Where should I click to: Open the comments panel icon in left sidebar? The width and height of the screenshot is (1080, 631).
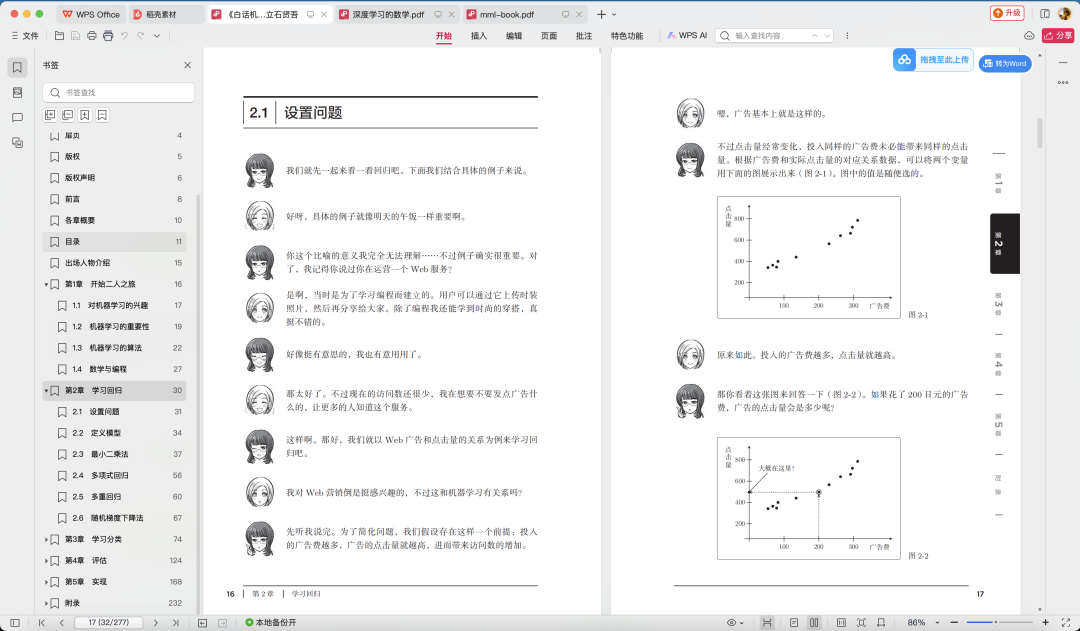point(17,118)
